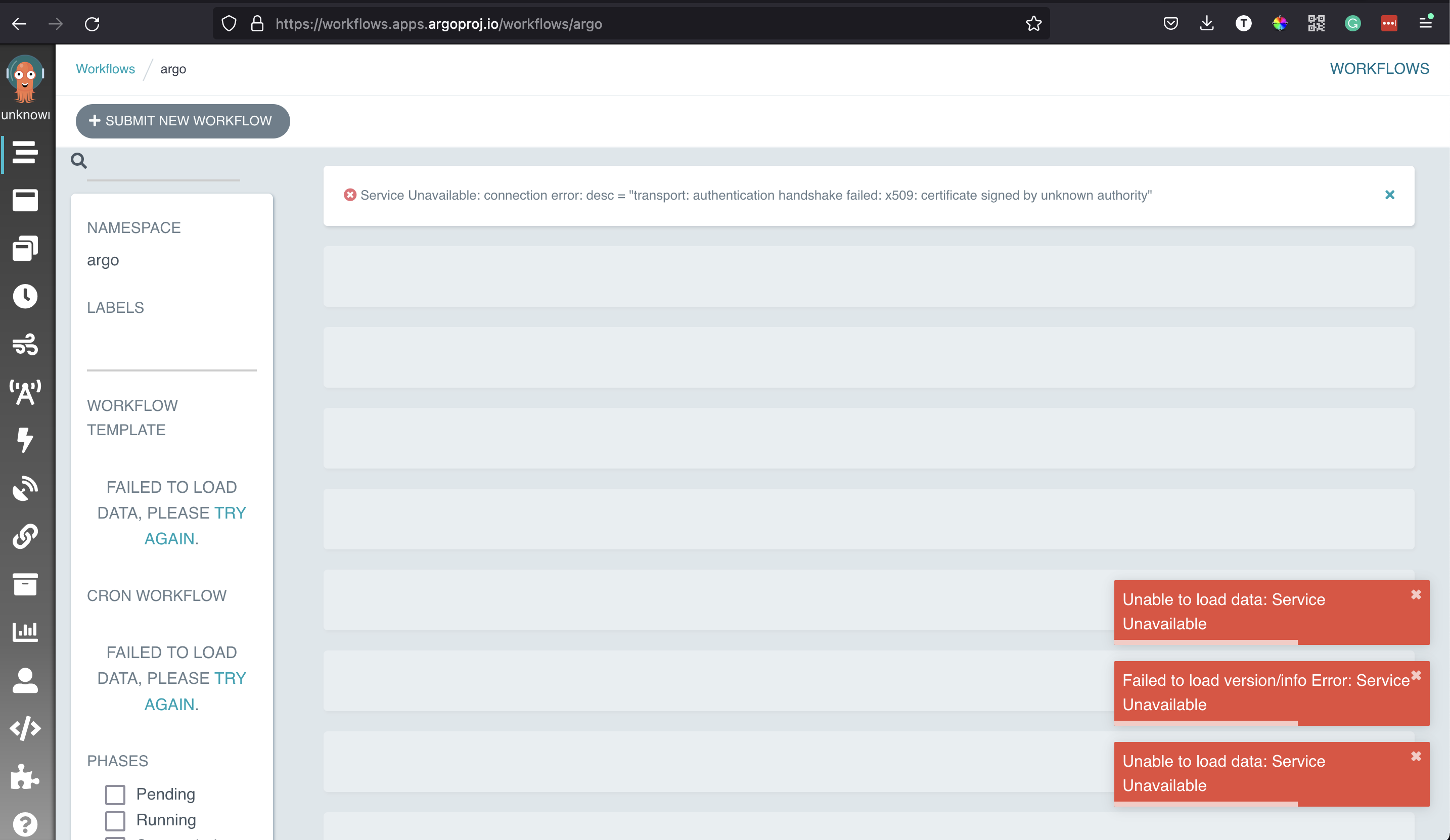
Task: Navigate to Workflows breadcrumb link
Action: tap(105, 68)
